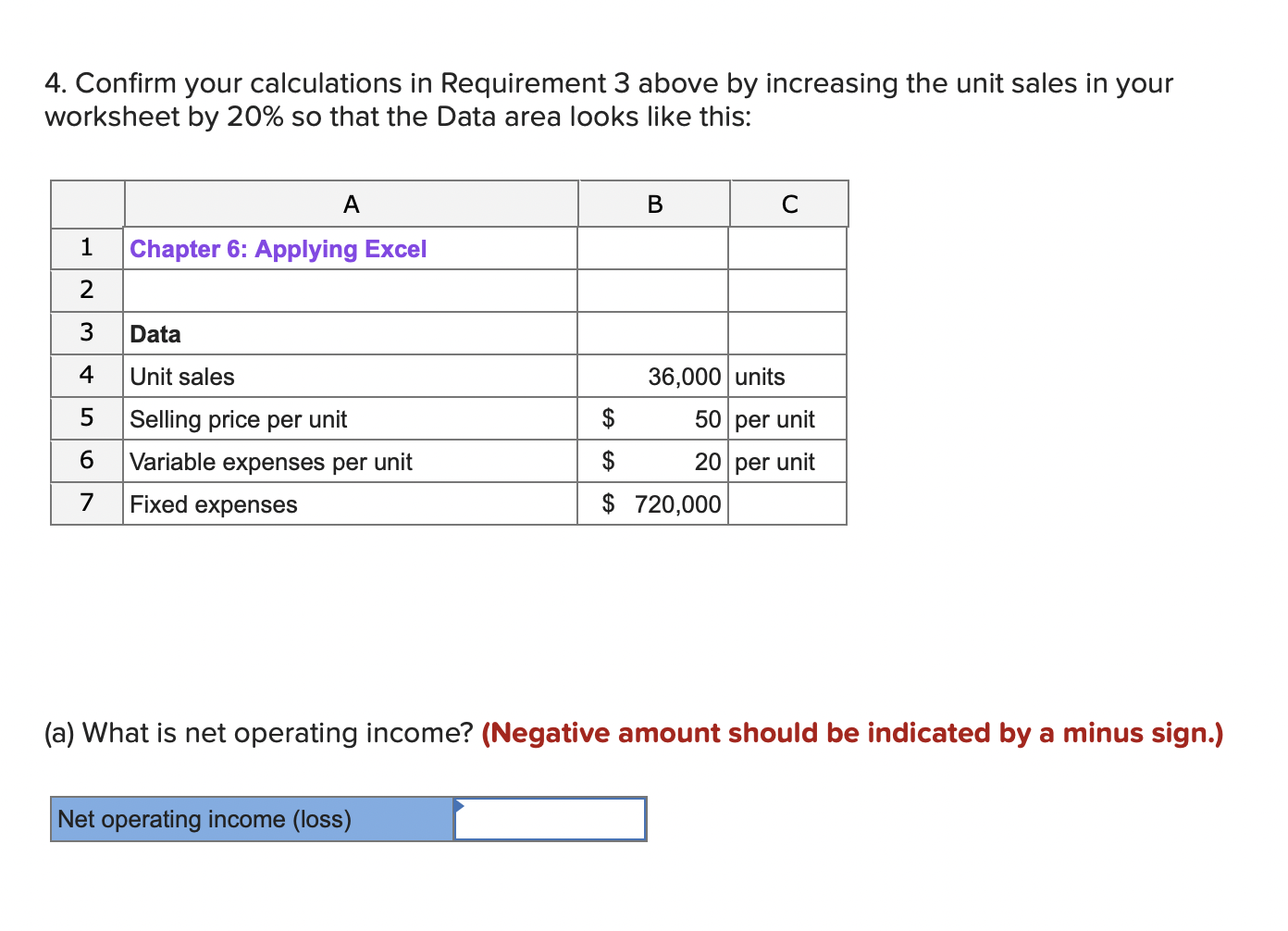Click the red warning text about minus sign
1288x931 pixels.
(851, 733)
